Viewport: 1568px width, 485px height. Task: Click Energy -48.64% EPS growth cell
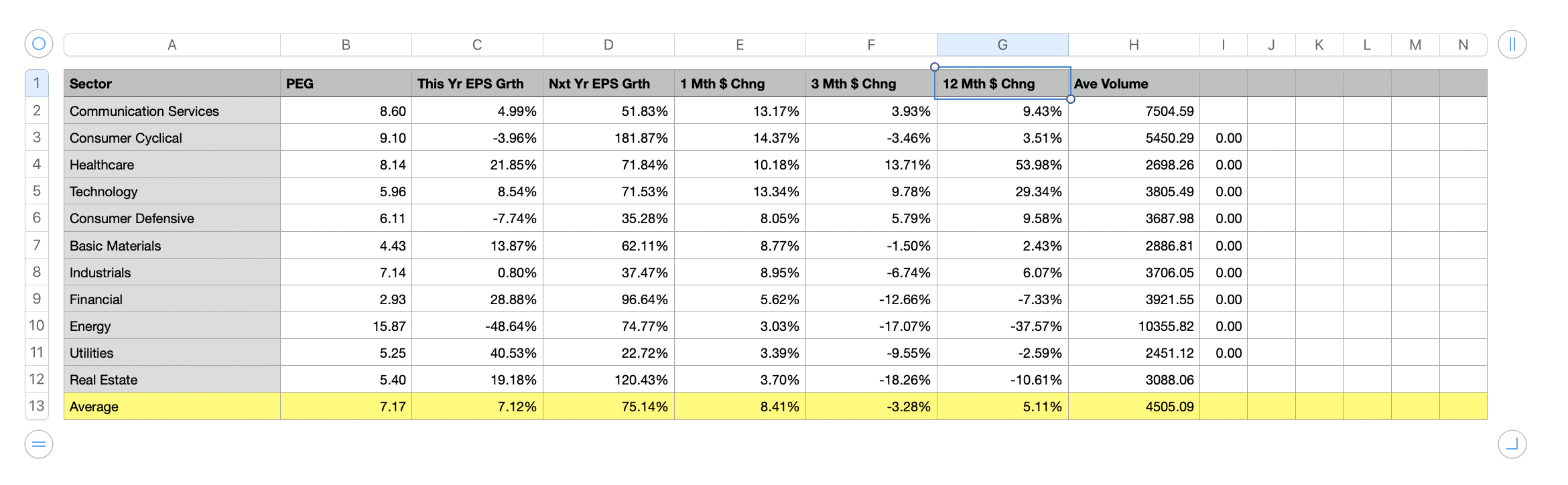(x=477, y=326)
